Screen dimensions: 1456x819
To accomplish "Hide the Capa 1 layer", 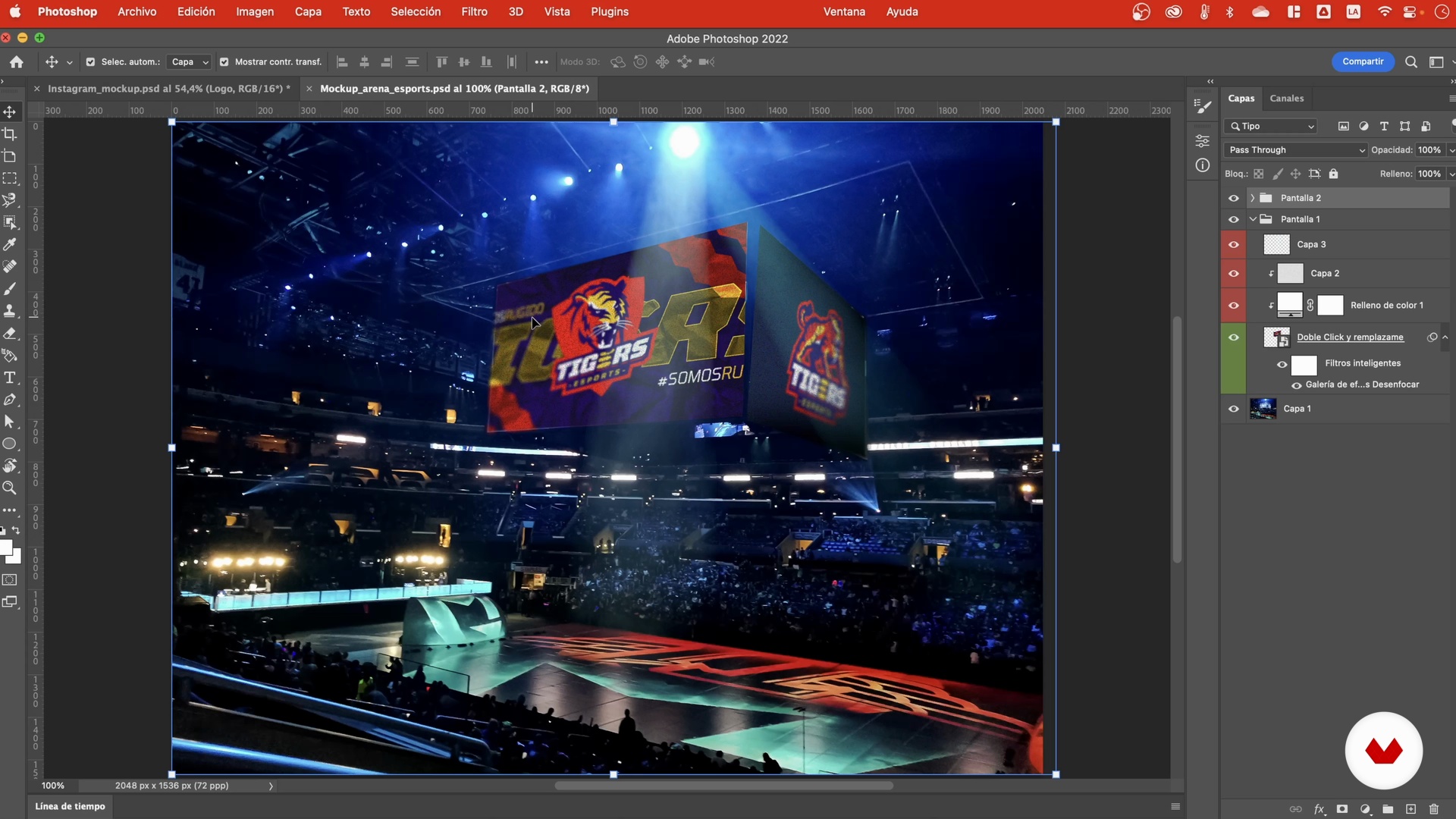I will click(1234, 409).
